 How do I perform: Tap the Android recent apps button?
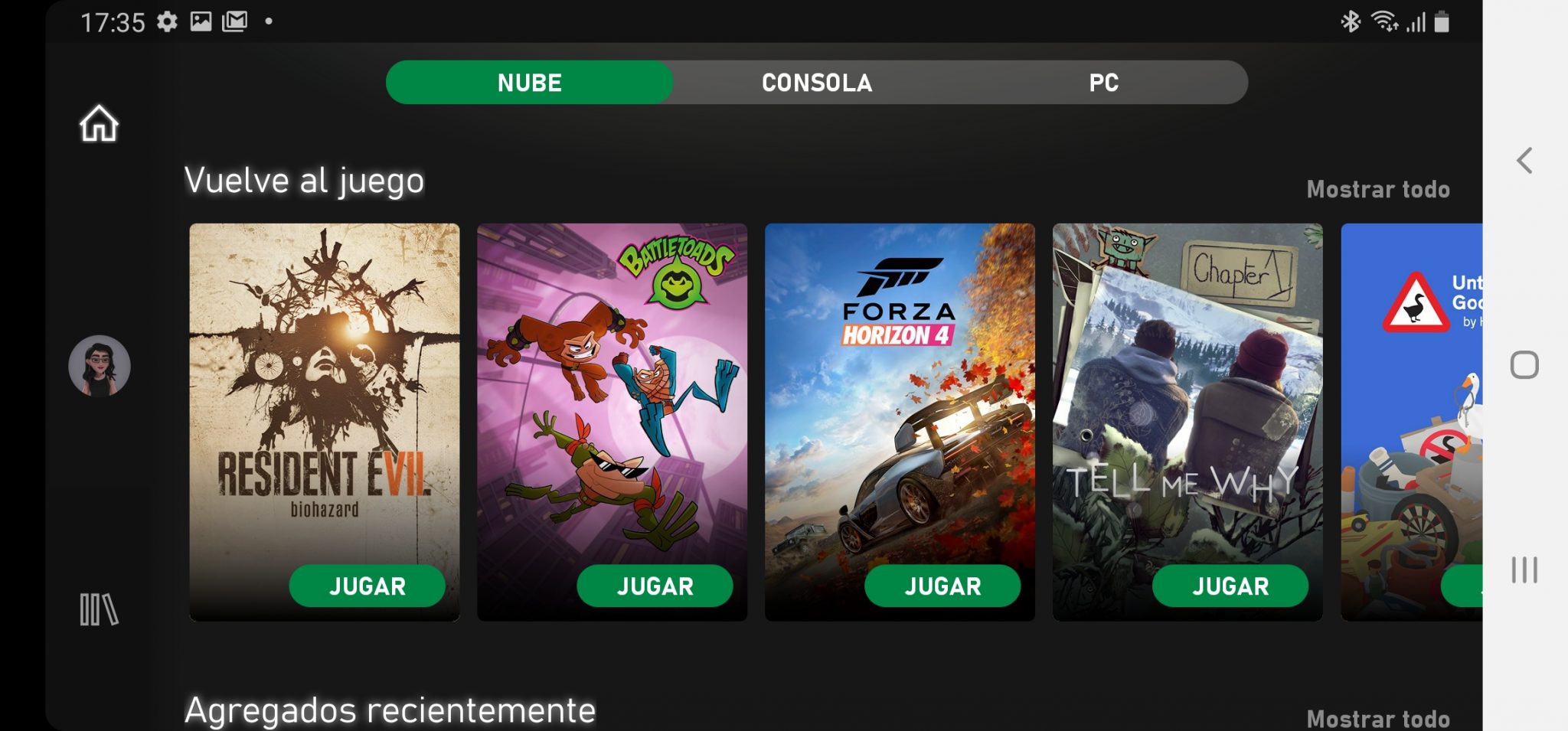pyautogui.click(x=1524, y=570)
